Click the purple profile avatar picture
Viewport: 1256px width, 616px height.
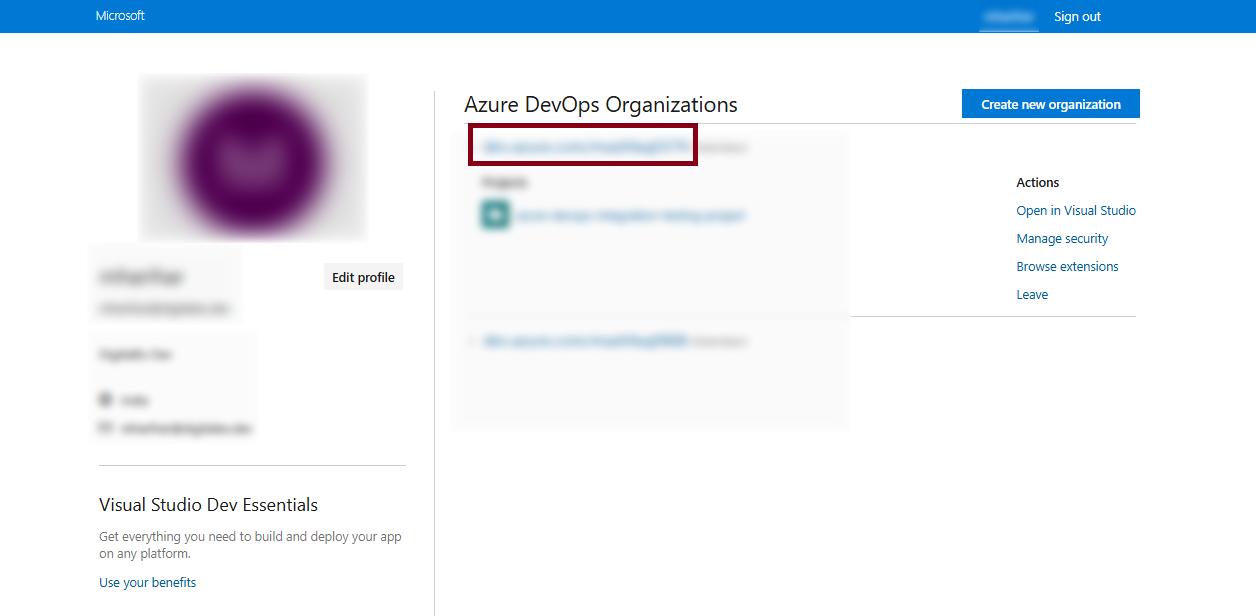[253, 158]
